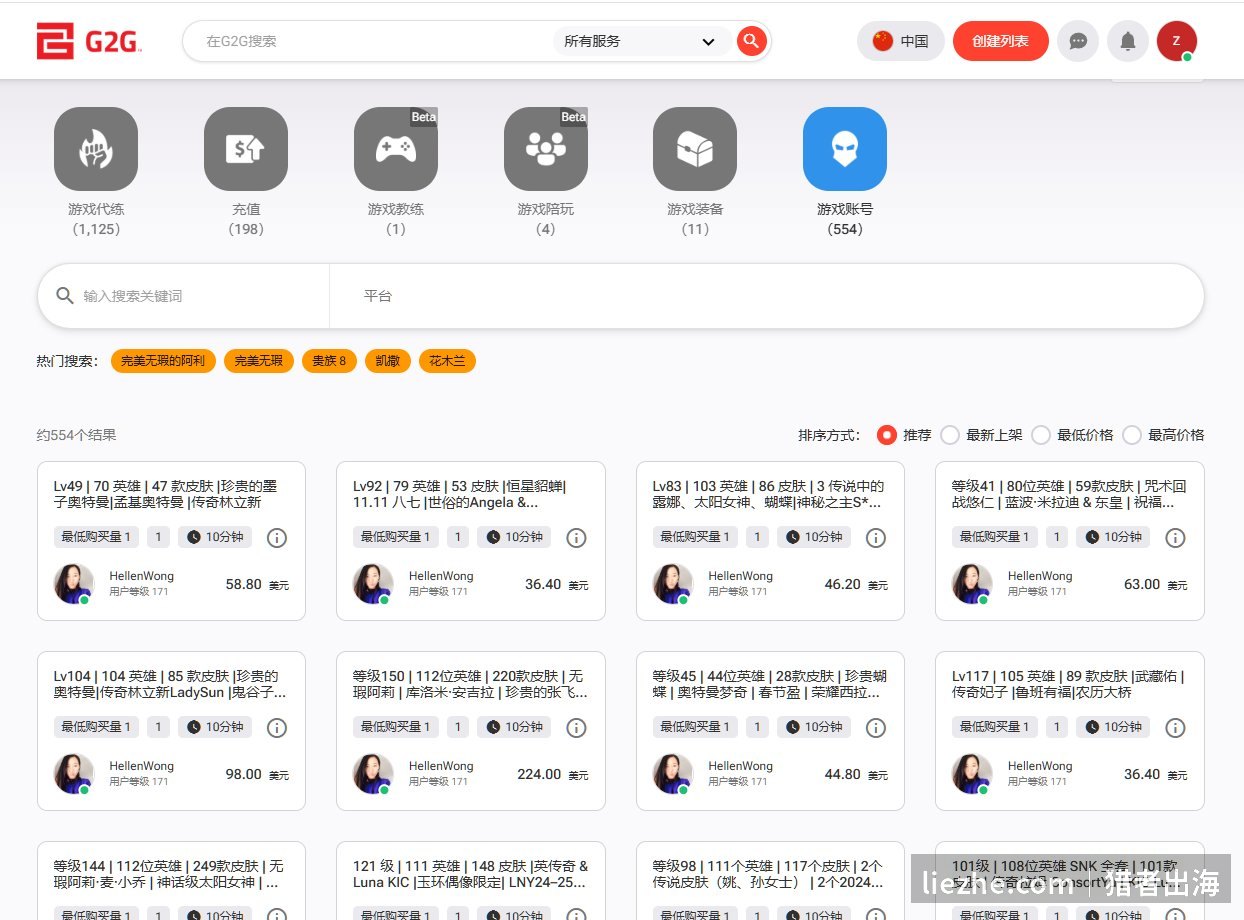Click seller avatar on the 224.00 listing
Screen dimensions: 1244x920
(373, 774)
